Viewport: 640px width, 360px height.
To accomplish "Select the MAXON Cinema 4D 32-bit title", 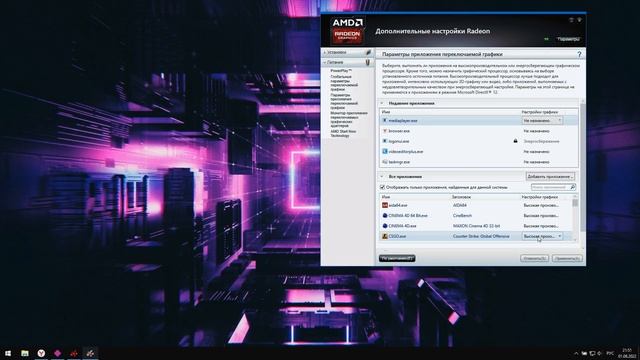I will click(x=476, y=226).
